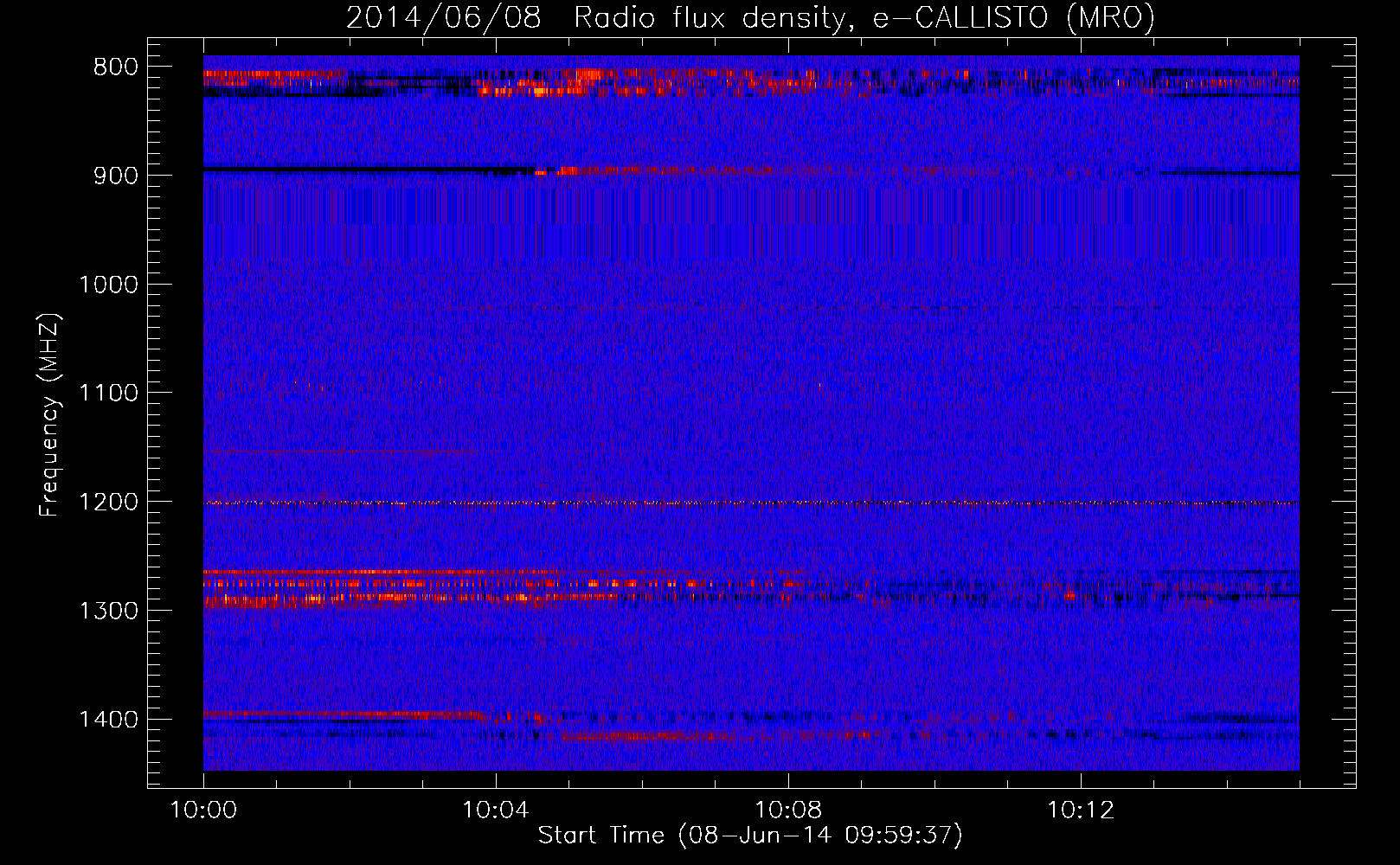Click the 'Start Time (08-Jun-14 09:59:37)' label

pos(750,836)
